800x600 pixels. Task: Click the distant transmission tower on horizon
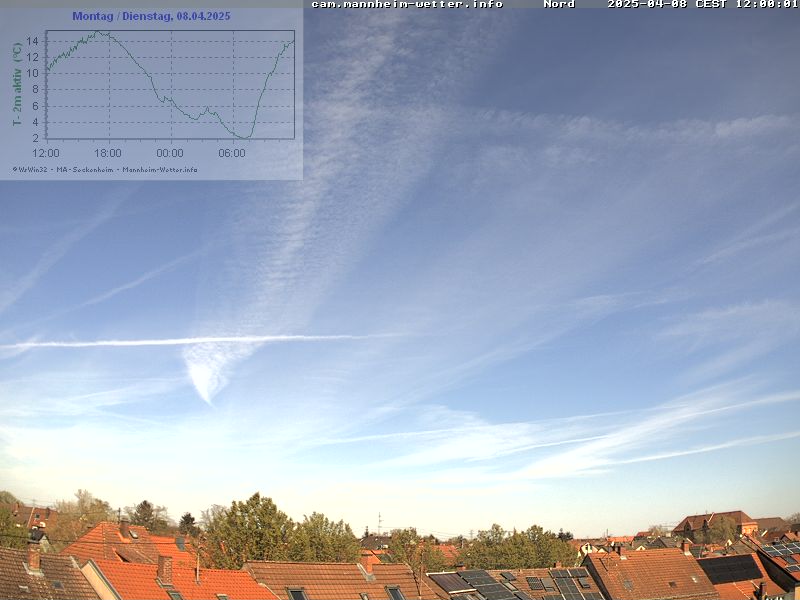click(x=379, y=523)
